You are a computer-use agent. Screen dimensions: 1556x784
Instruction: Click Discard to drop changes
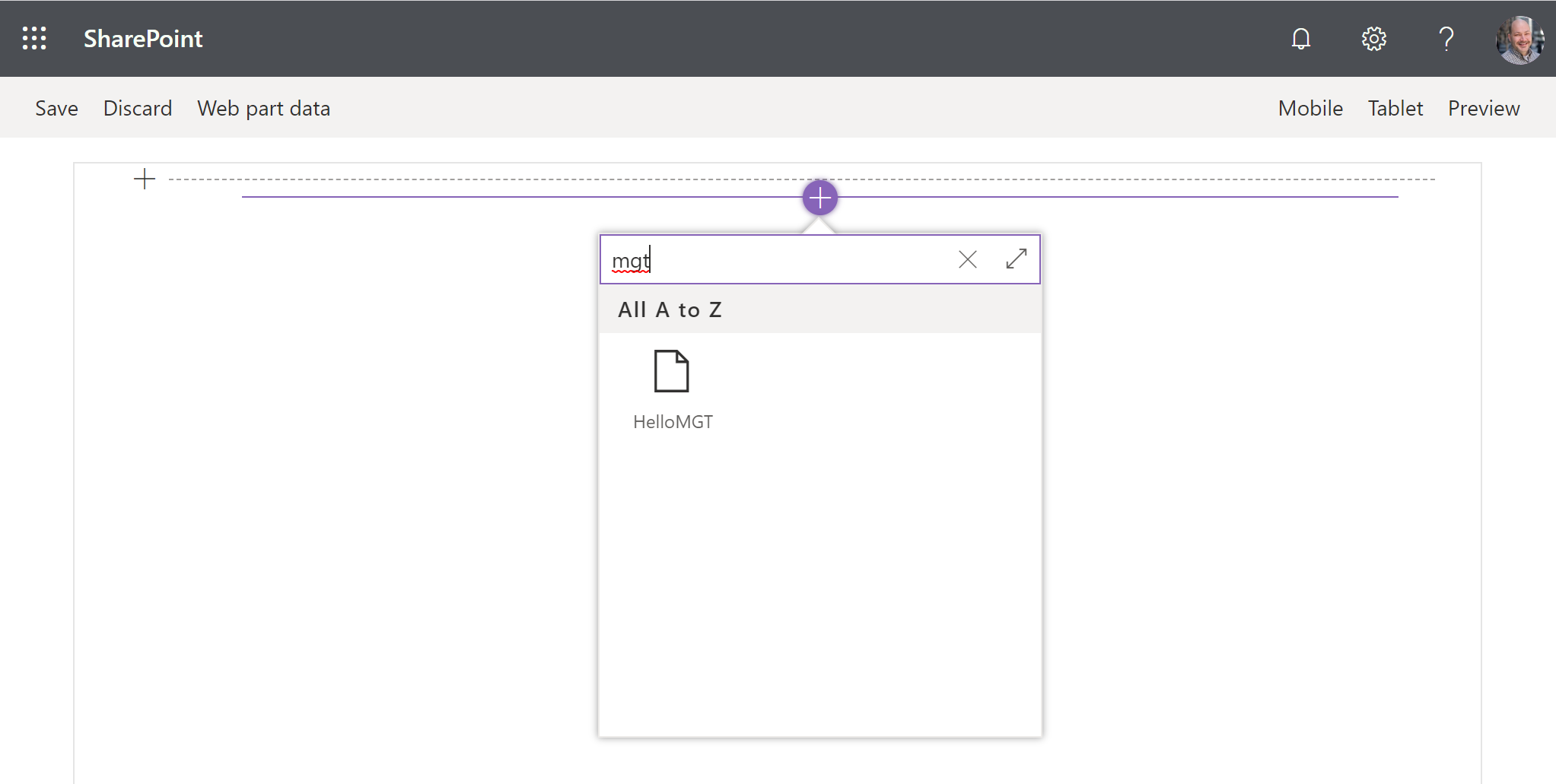point(138,108)
